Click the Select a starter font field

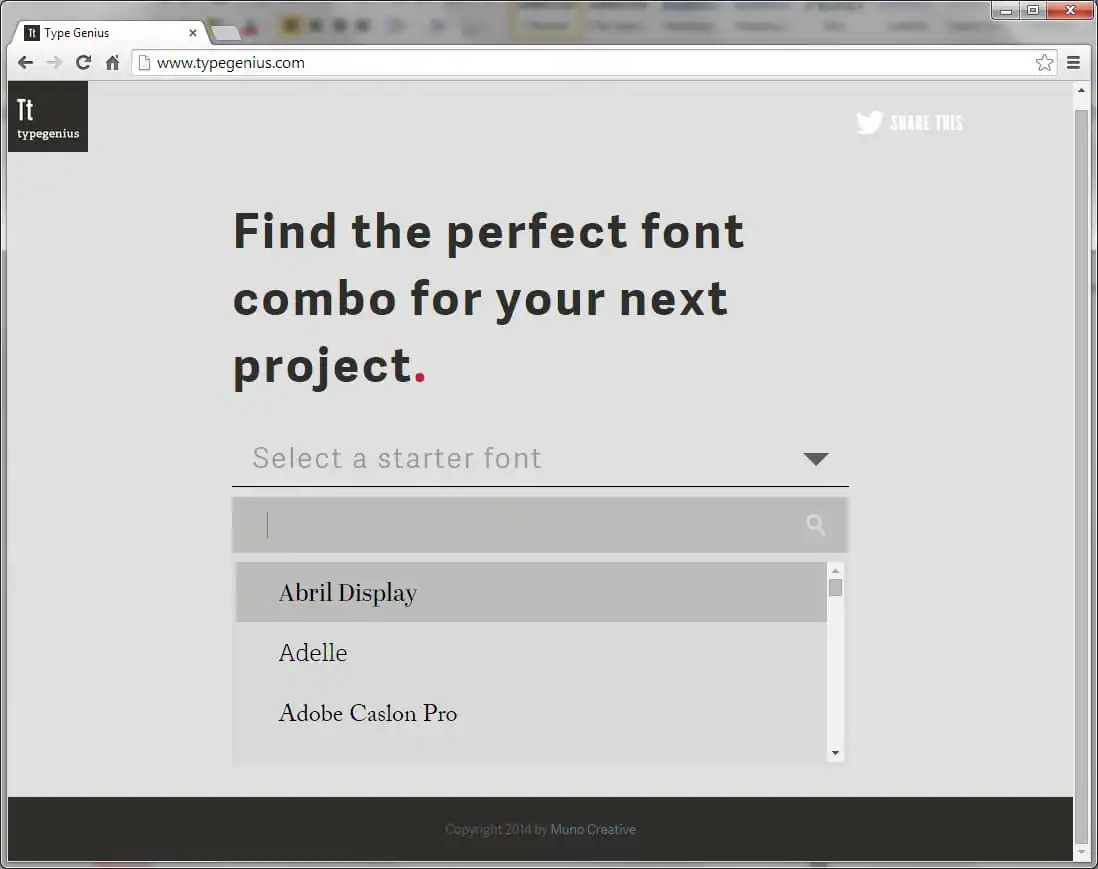pyautogui.click(x=541, y=459)
